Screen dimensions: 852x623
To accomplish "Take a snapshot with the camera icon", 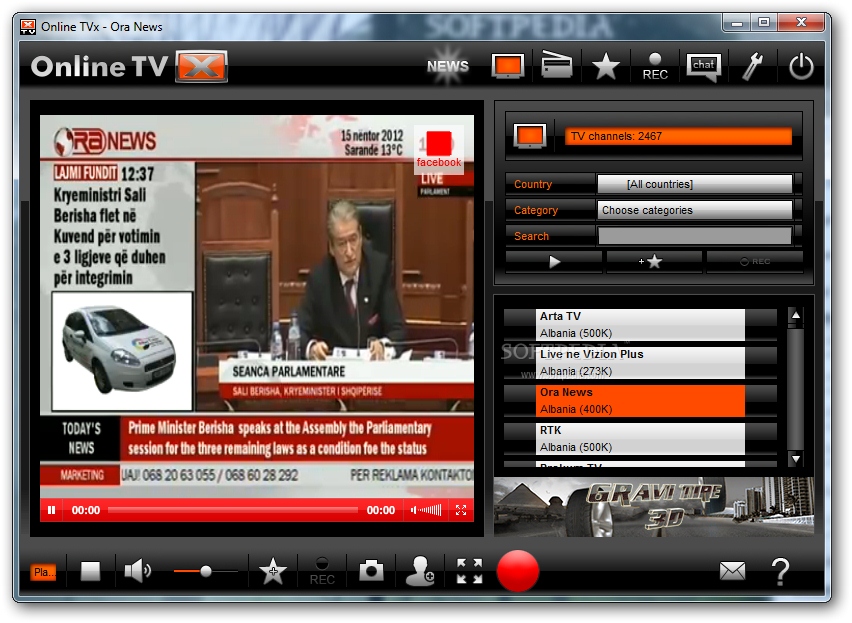I will click(x=371, y=570).
